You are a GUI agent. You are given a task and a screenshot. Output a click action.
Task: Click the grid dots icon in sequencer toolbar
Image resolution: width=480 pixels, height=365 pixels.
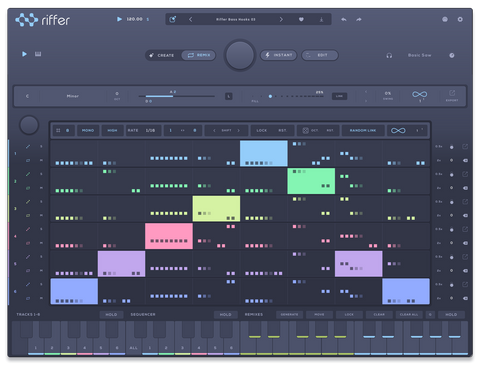58,130
